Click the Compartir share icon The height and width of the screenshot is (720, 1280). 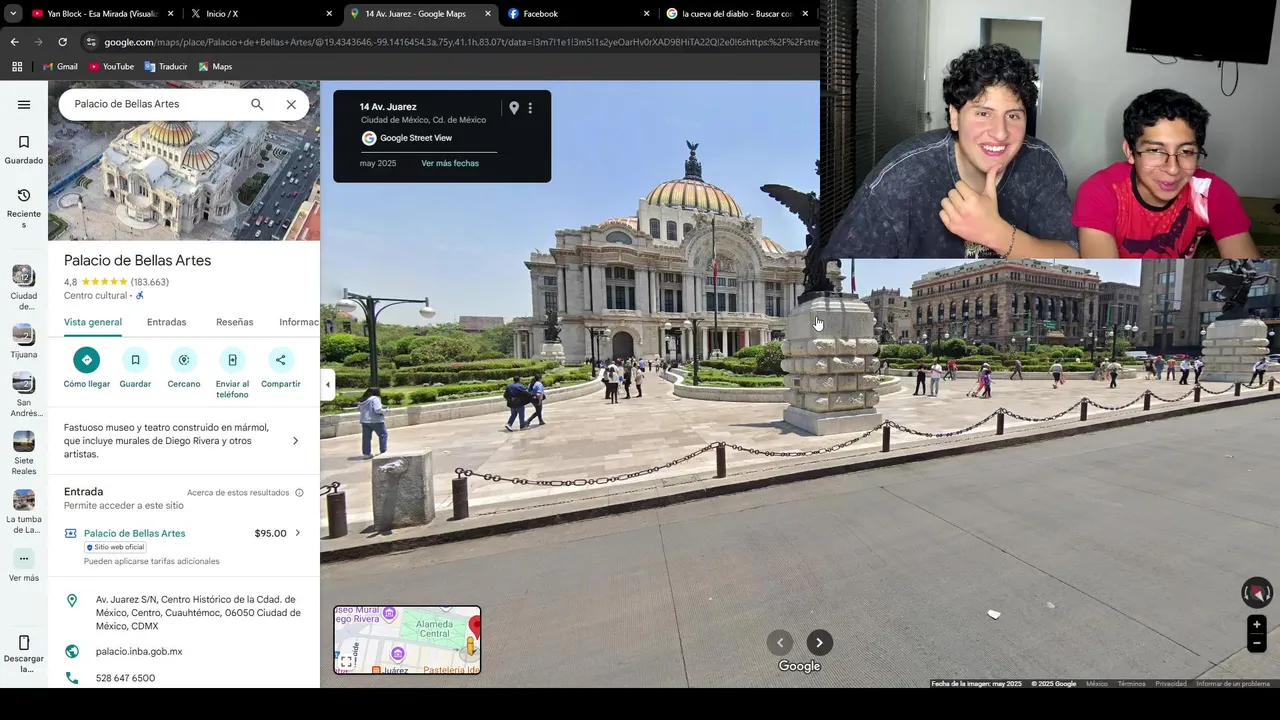(281, 360)
